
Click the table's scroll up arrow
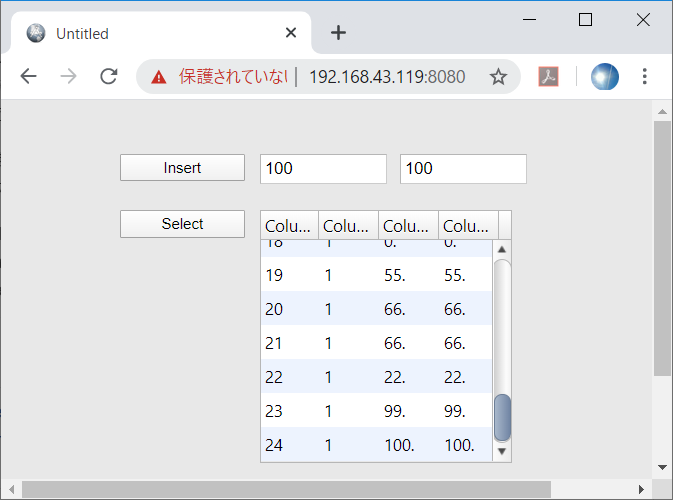coord(502,249)
